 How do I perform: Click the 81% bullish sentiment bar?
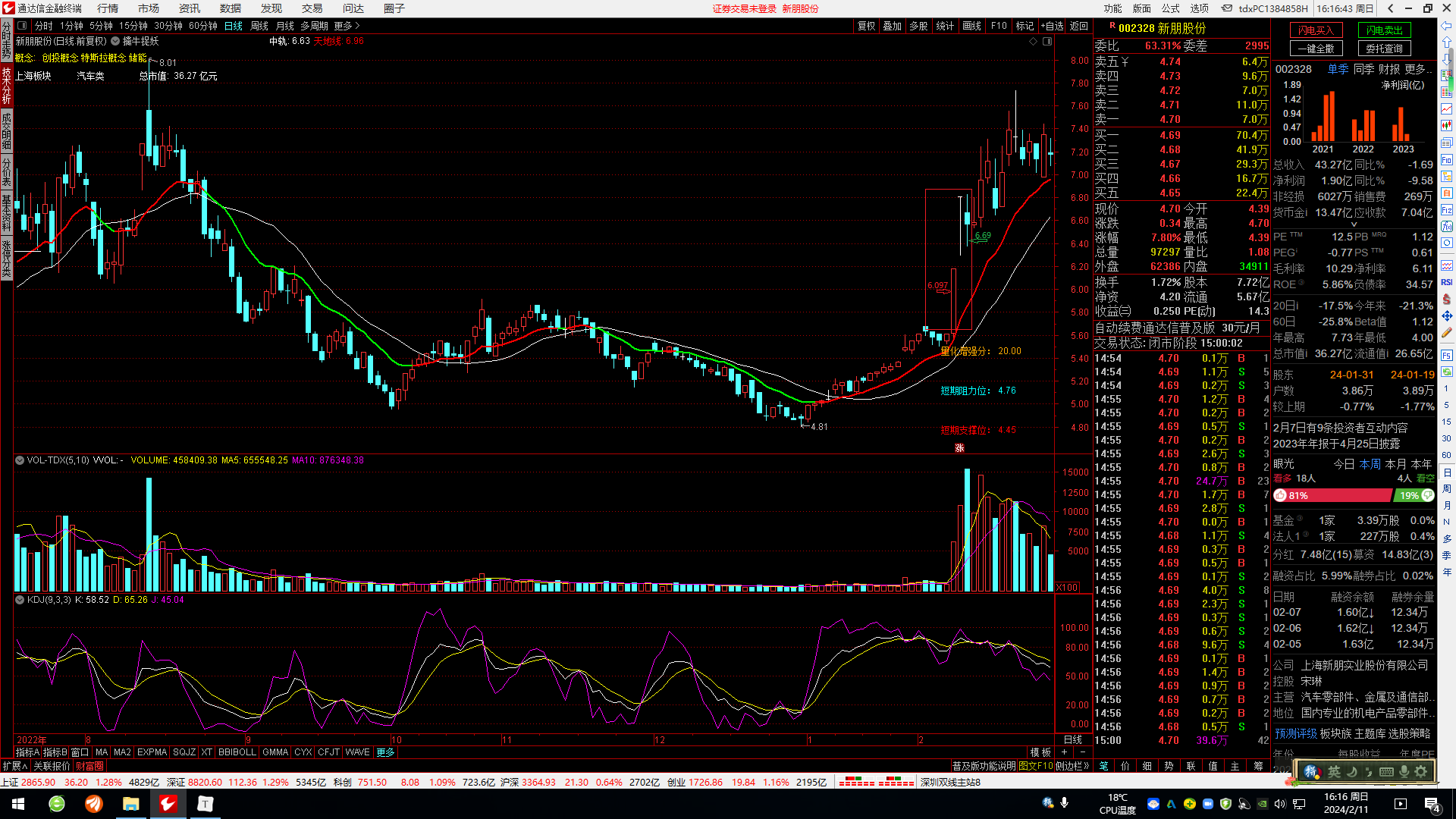tap(1332, 495)
